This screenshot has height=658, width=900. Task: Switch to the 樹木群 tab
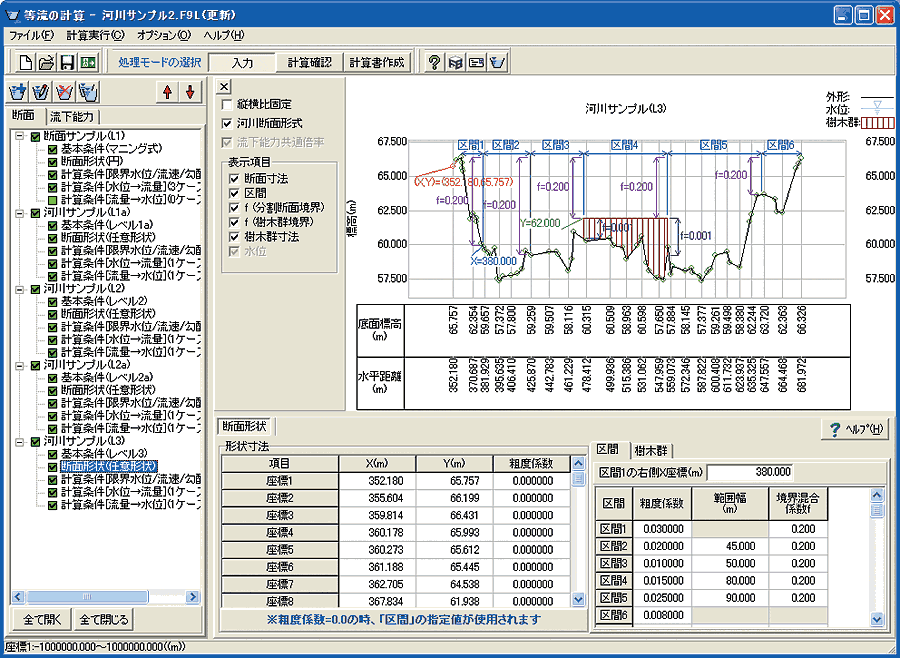coord(651,451)
